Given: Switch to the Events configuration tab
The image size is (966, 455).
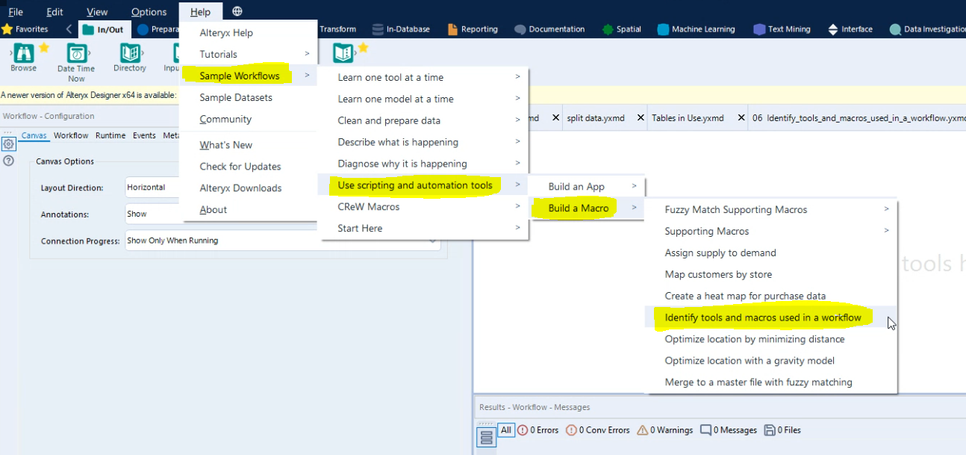Looking at the screenshot, I should pyautogui.click(x=144, y=135).
